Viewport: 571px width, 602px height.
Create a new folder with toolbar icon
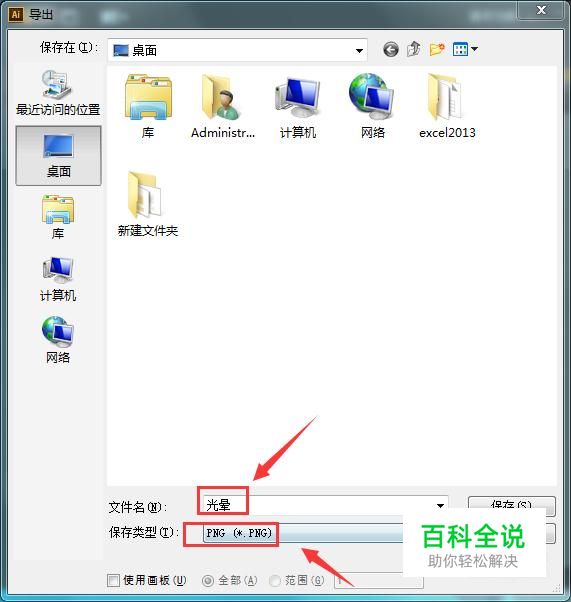[x=437, y=50]
